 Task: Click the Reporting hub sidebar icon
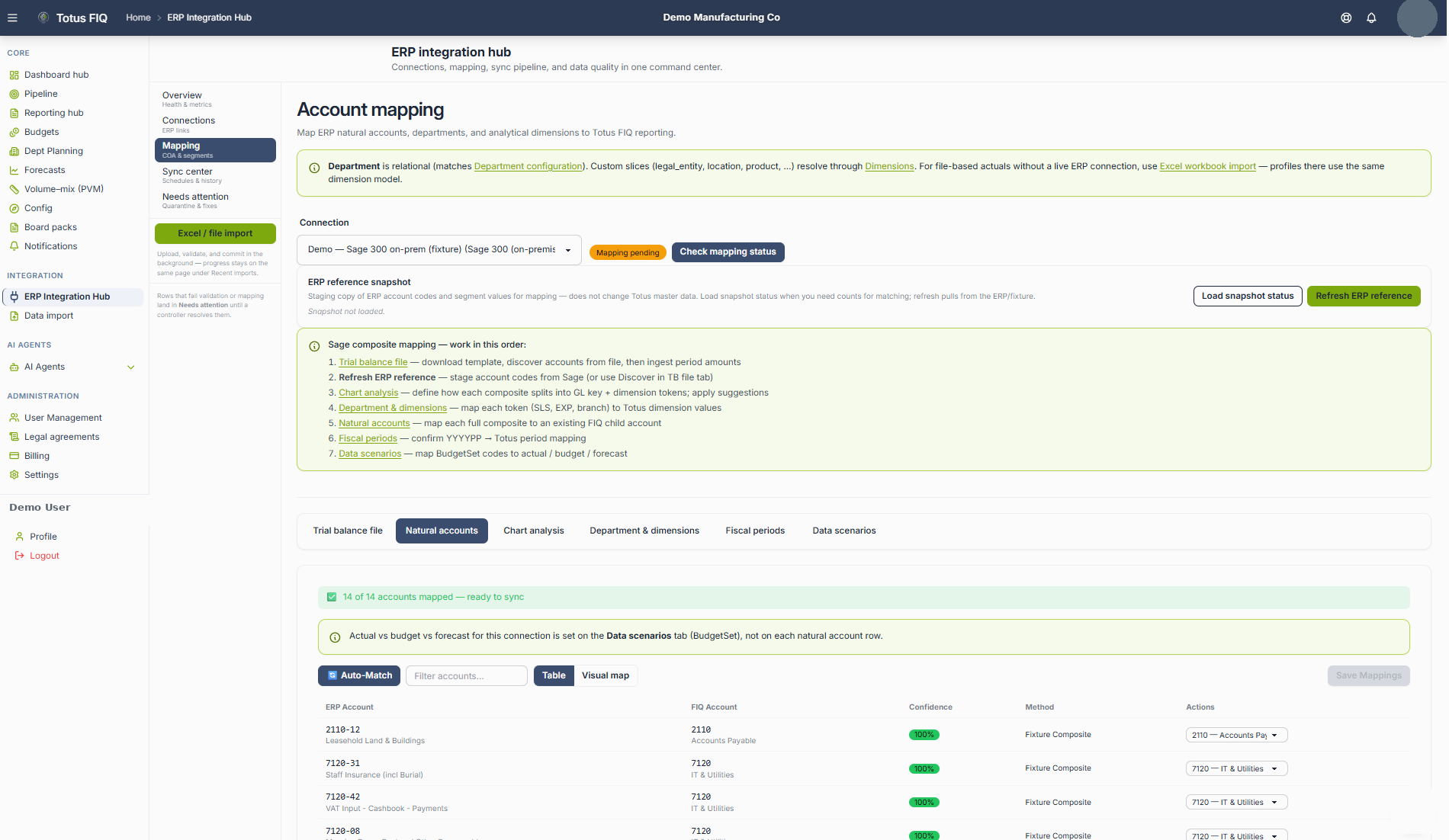point(14,113)
